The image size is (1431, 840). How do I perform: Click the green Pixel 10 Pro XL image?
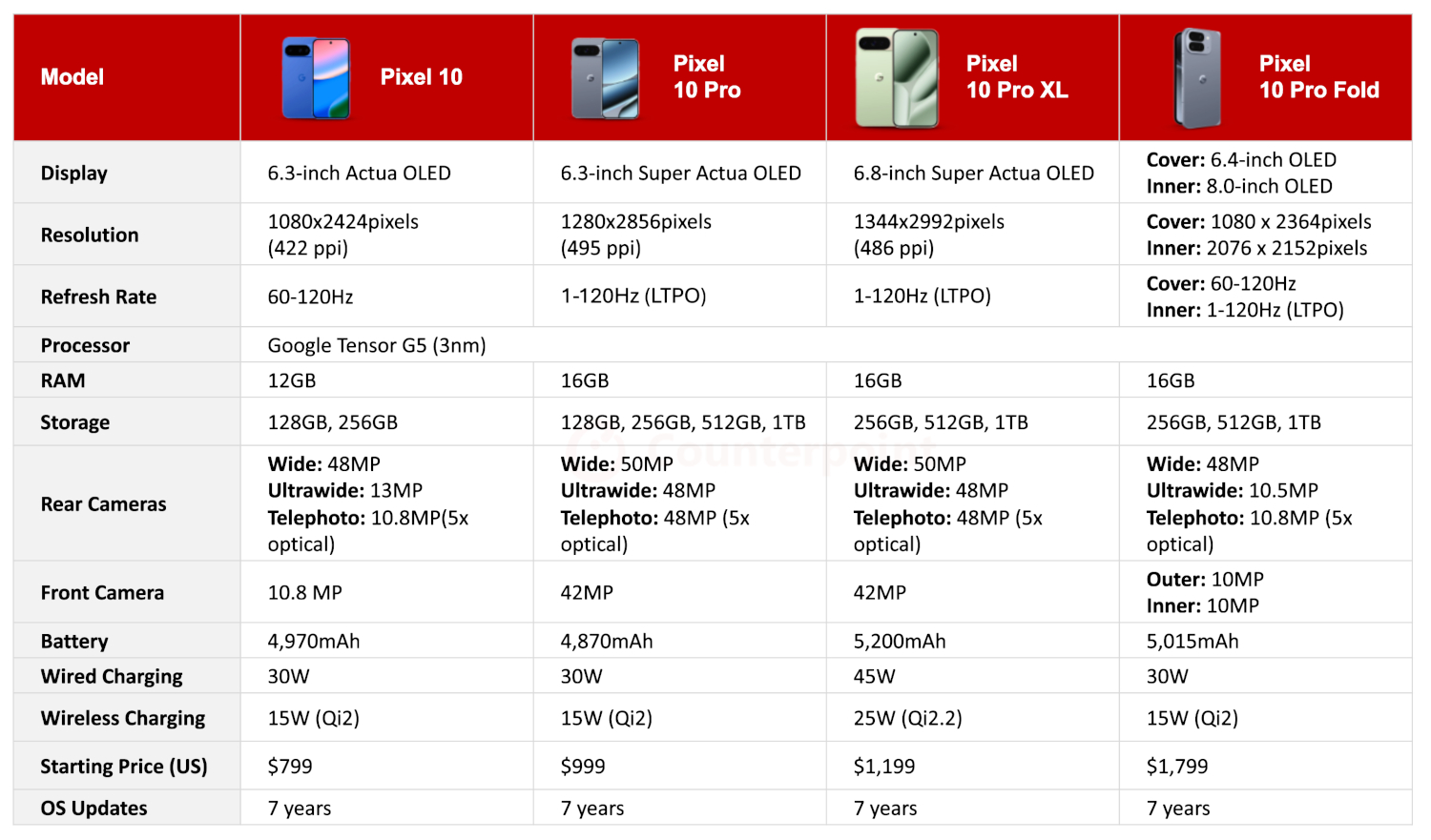(897, 78)
